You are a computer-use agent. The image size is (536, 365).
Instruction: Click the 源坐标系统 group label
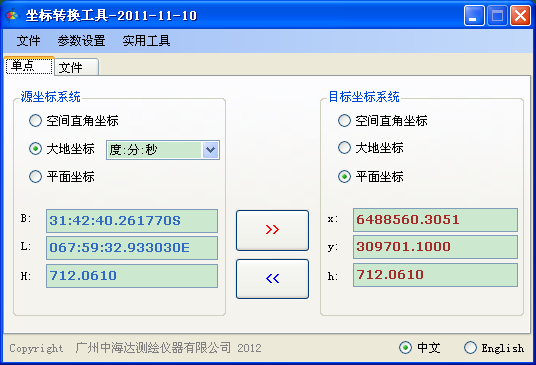click(x=51, y=97)
